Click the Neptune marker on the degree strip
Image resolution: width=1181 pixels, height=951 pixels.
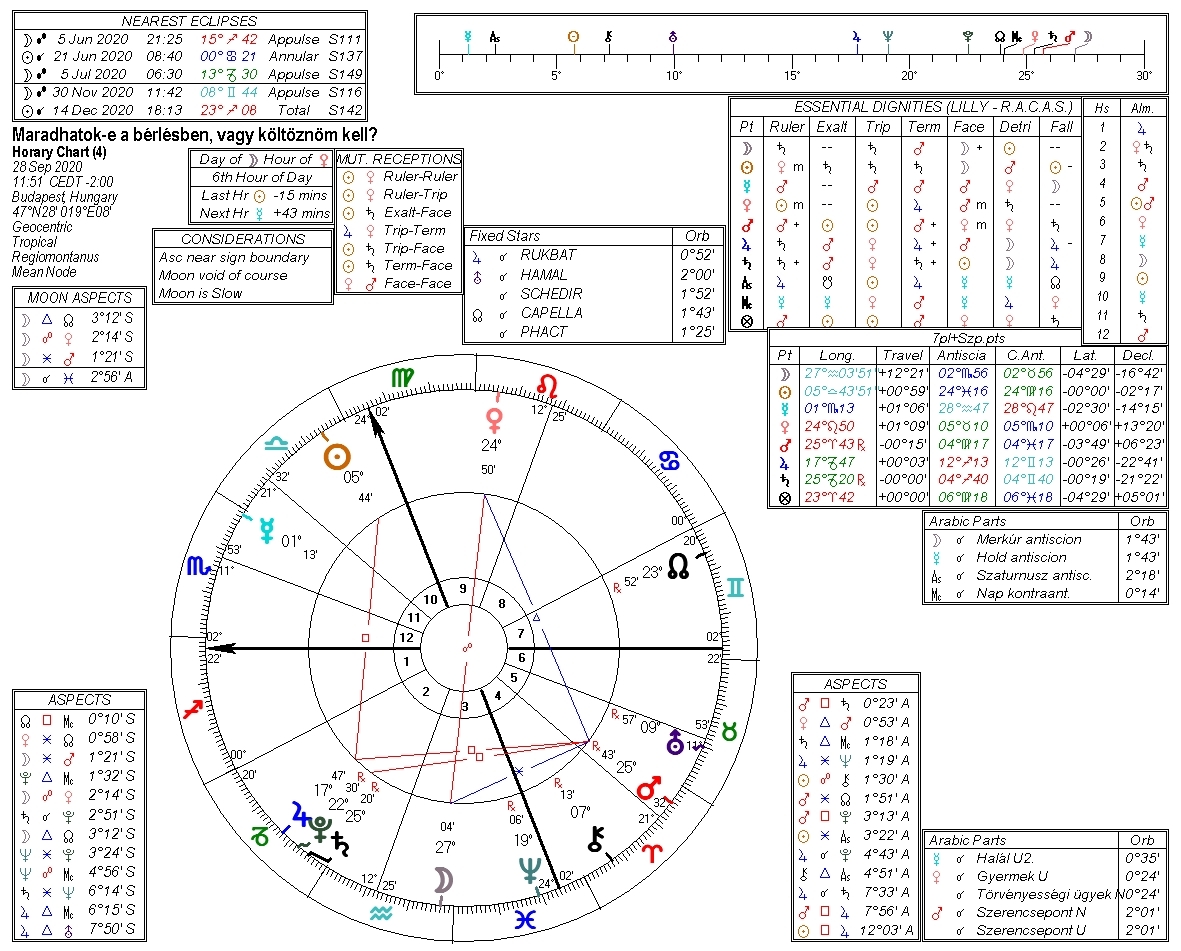pos(888,36)
